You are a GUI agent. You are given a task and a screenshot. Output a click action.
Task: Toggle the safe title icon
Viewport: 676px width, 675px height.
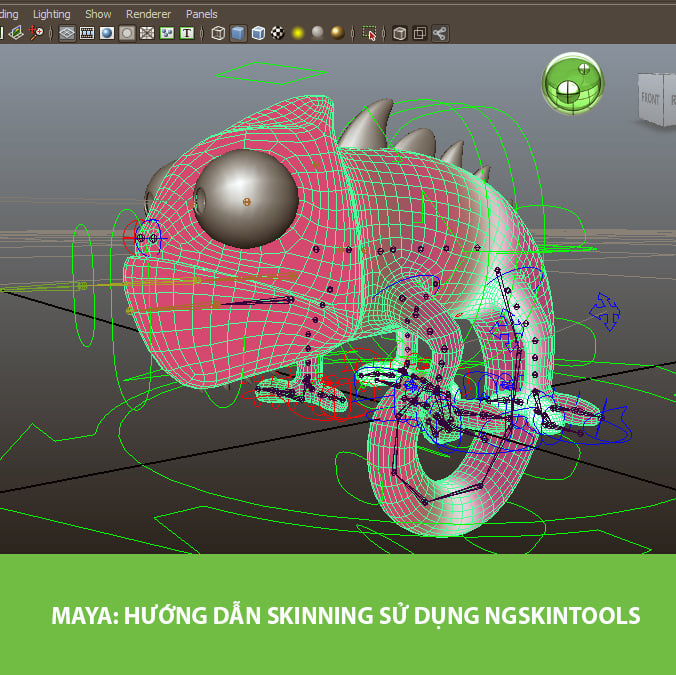click(x=187, y=33)
